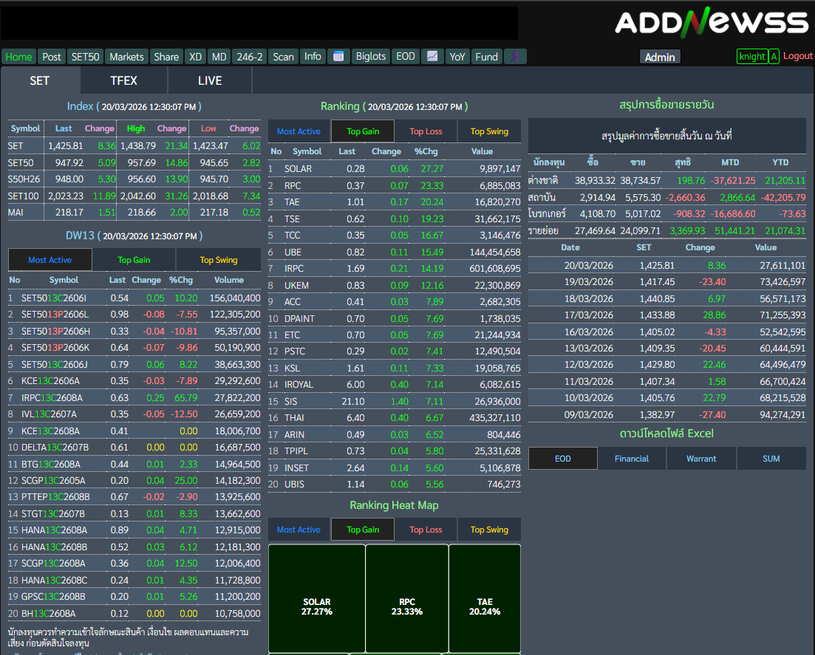Image resolution: width=815 pixels, height=655 pixels.
Task: Show Top Swing in the DW13 panel
Action: coord(218,260)
